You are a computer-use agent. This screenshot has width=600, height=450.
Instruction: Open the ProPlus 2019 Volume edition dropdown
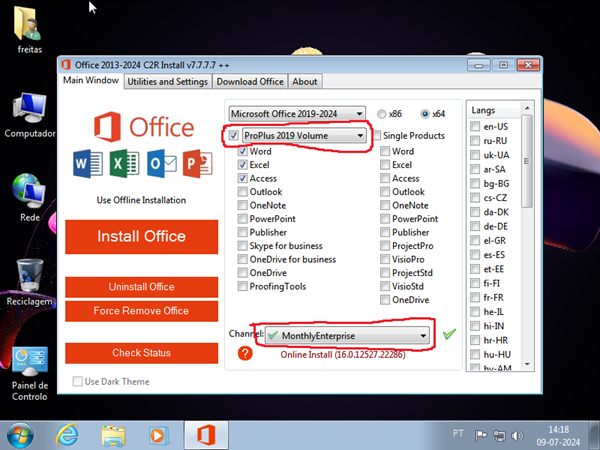click(x=304, y=135)
